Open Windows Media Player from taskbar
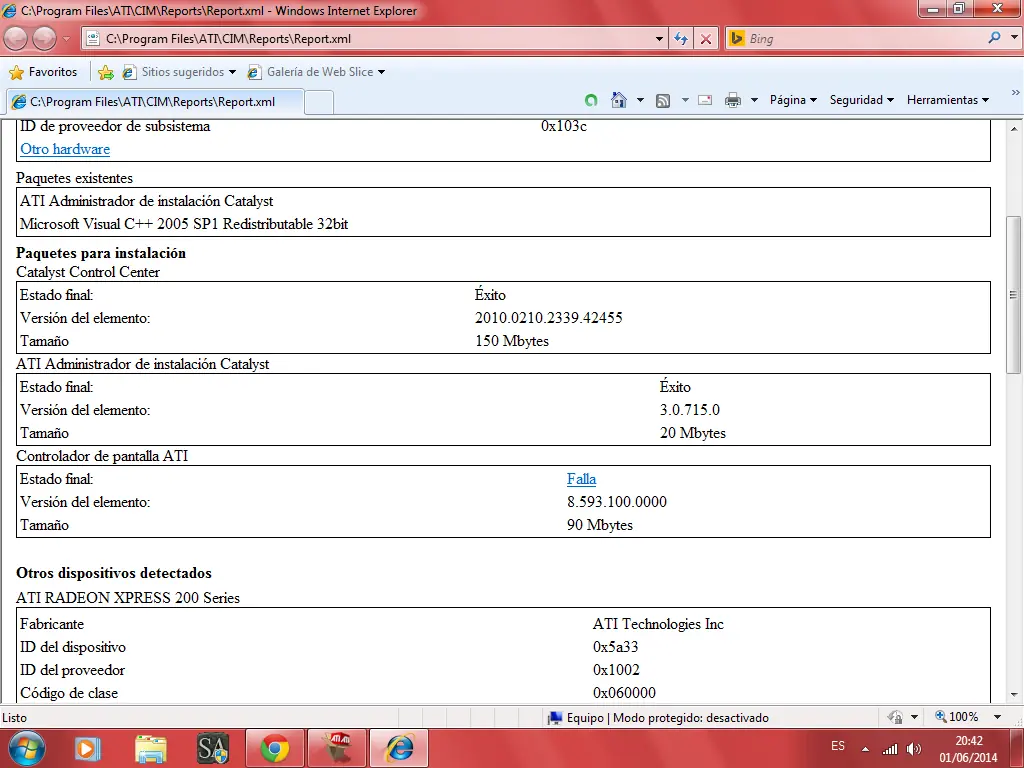Screen dimensions: 1024x768 coord(88,748)
